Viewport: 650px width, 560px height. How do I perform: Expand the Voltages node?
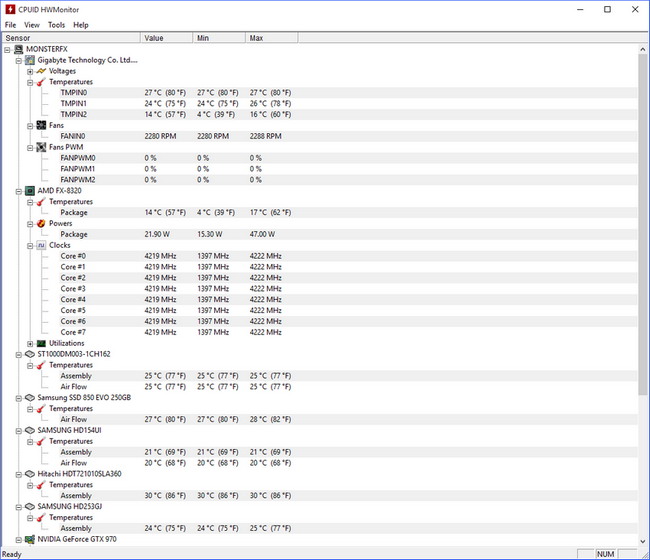[30, 72]
